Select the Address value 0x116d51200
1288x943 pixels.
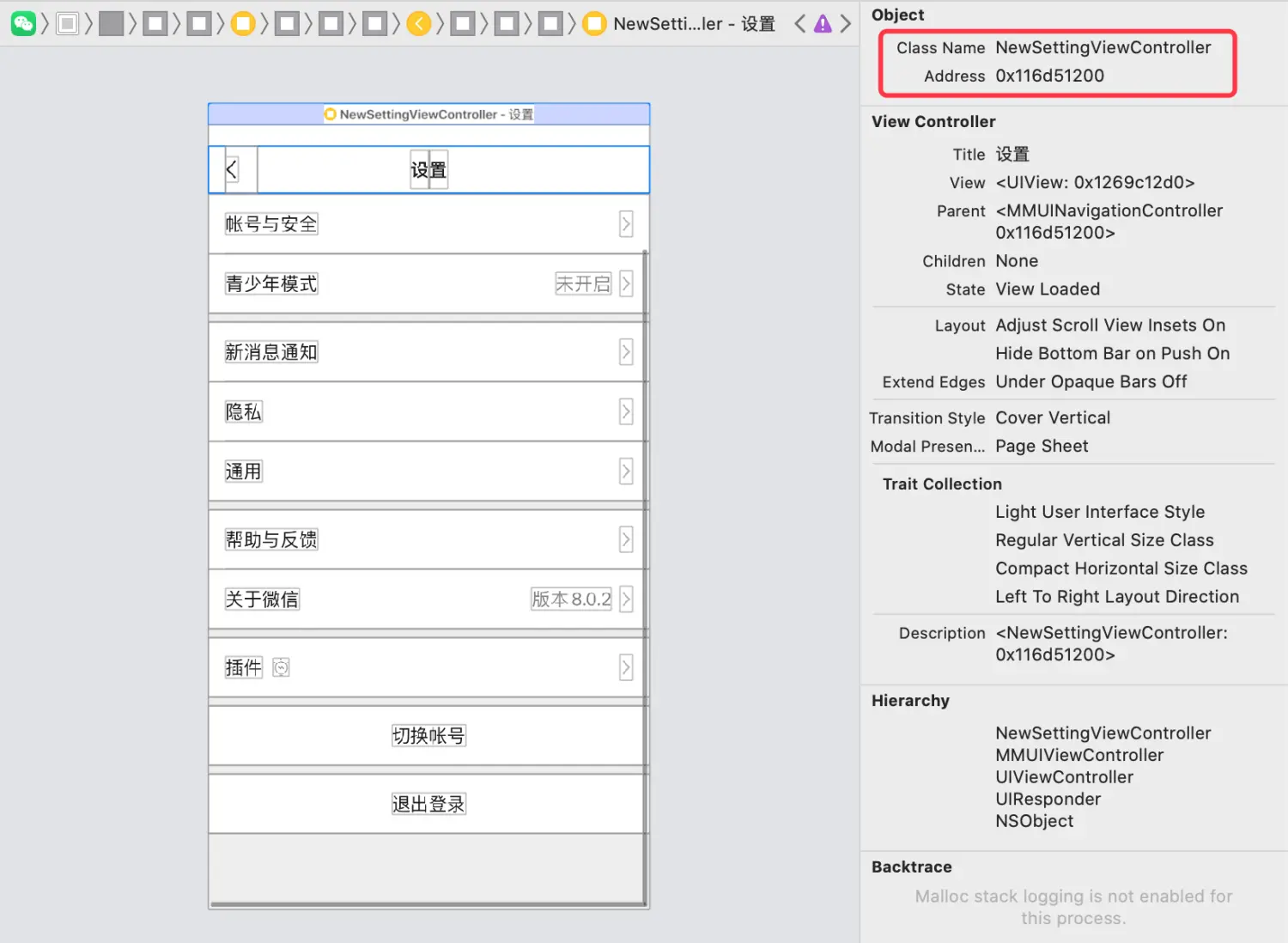1050,76
